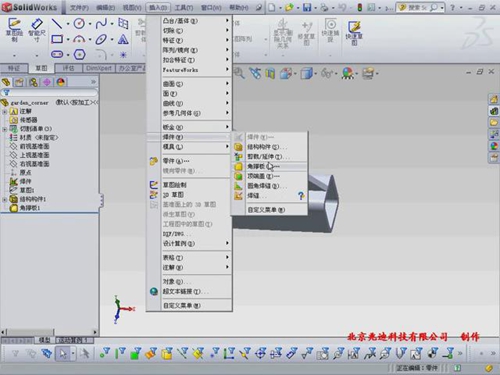Open the Rectangle tool dropdown arrow
The image size is (500, 375).
click(x=68, y=40)
